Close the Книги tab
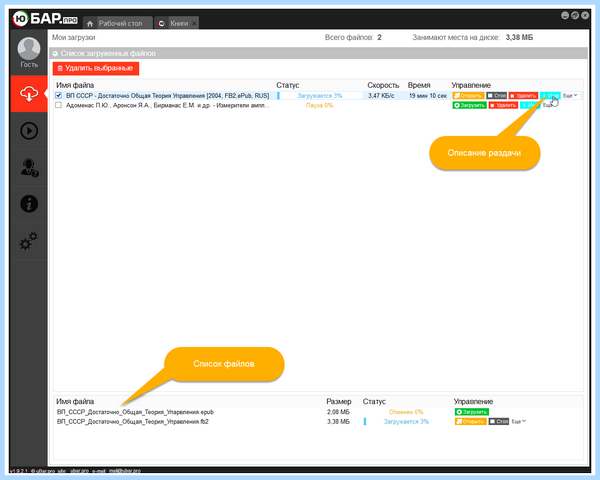 (x=194, y=24)
